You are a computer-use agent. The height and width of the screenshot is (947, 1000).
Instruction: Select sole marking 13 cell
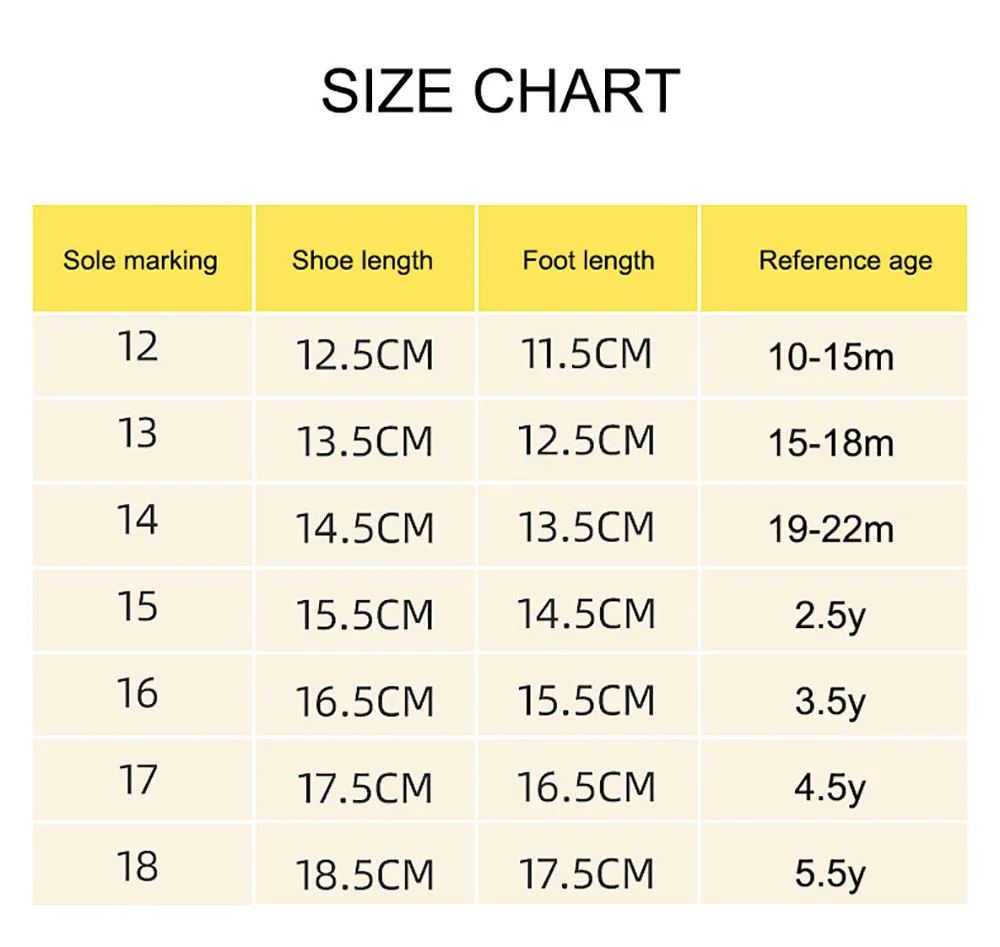[138, 433]
